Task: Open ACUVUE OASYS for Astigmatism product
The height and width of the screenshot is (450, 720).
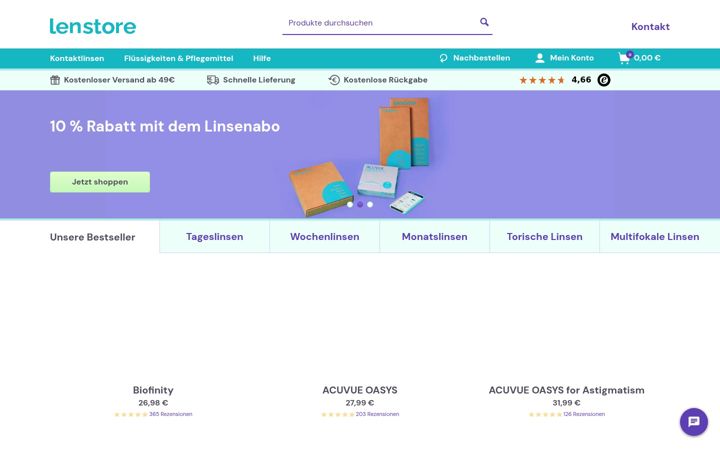Action: [x=566, y=390]
